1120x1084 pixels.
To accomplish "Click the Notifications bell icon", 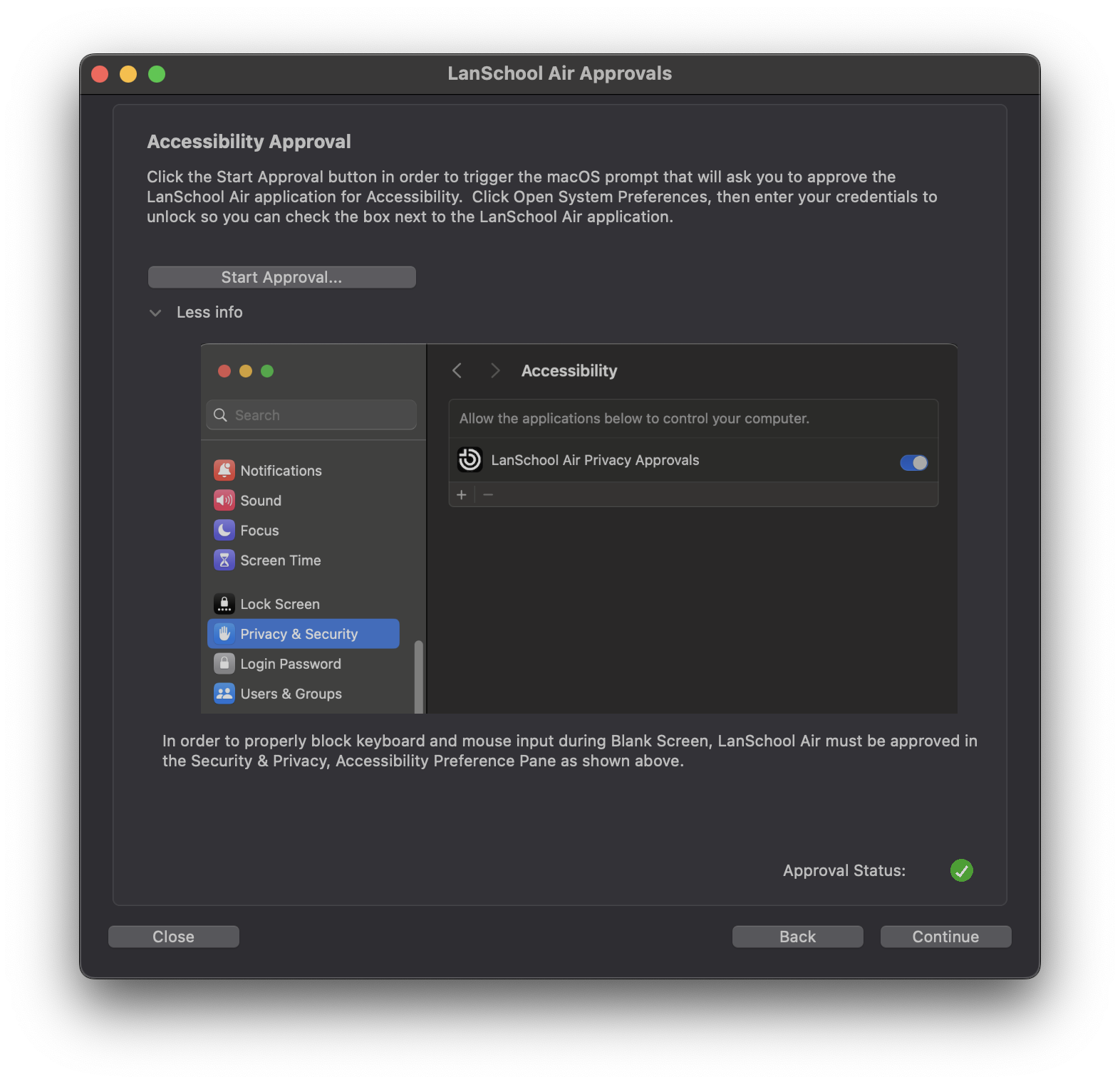I will click(x=224, y=470).
